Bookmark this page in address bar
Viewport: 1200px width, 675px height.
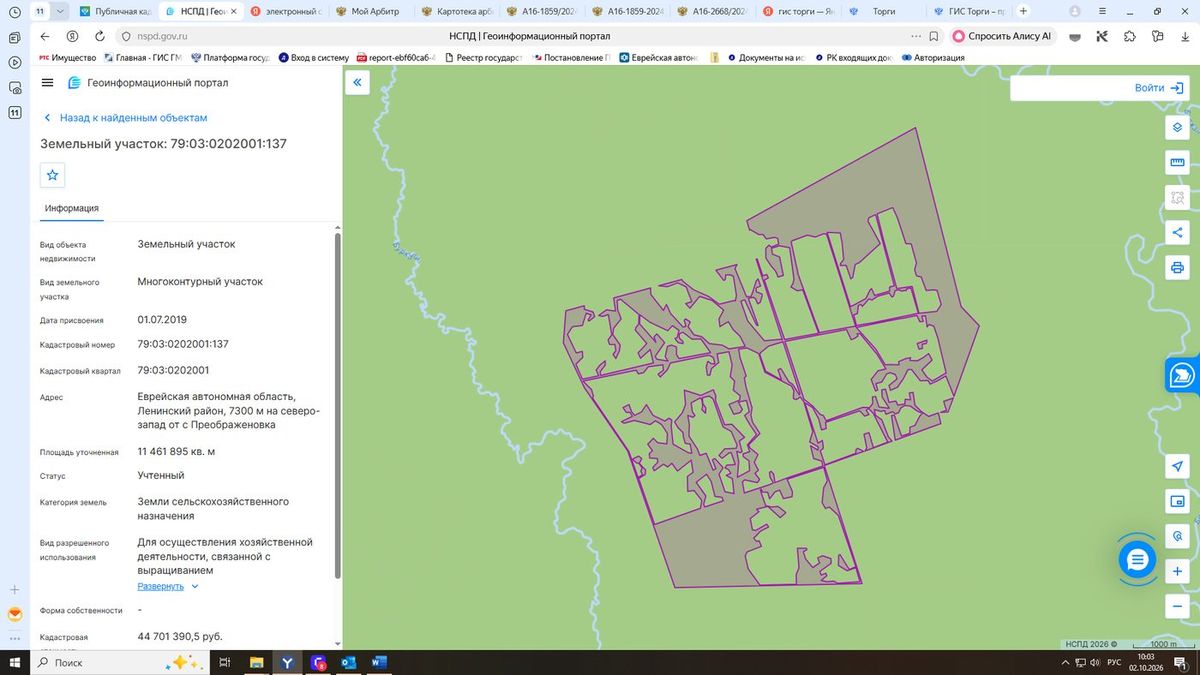click(932, 36)
